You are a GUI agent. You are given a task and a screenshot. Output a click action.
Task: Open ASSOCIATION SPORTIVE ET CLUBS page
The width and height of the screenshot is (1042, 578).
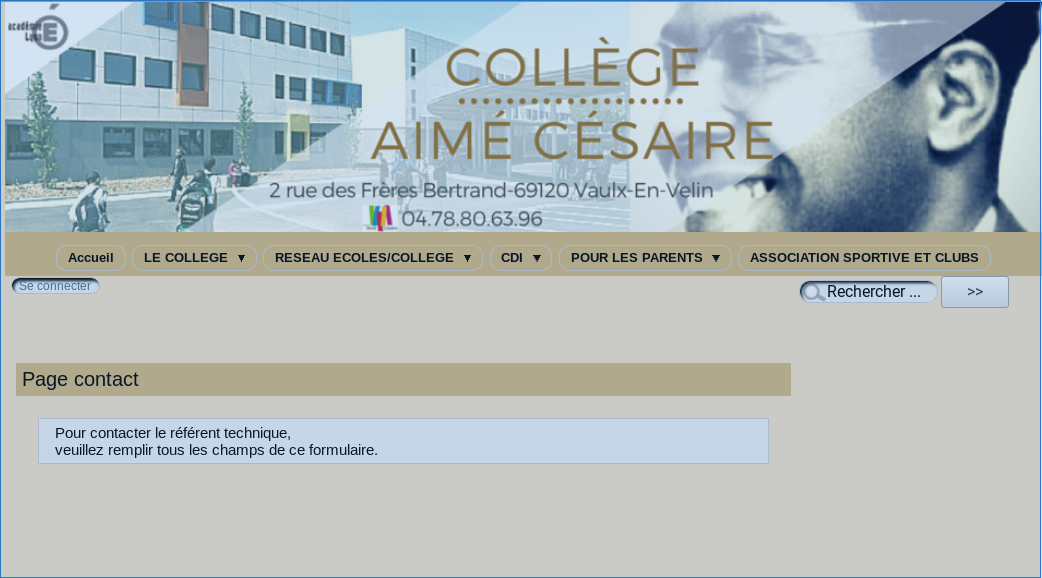tap(864, 258)
